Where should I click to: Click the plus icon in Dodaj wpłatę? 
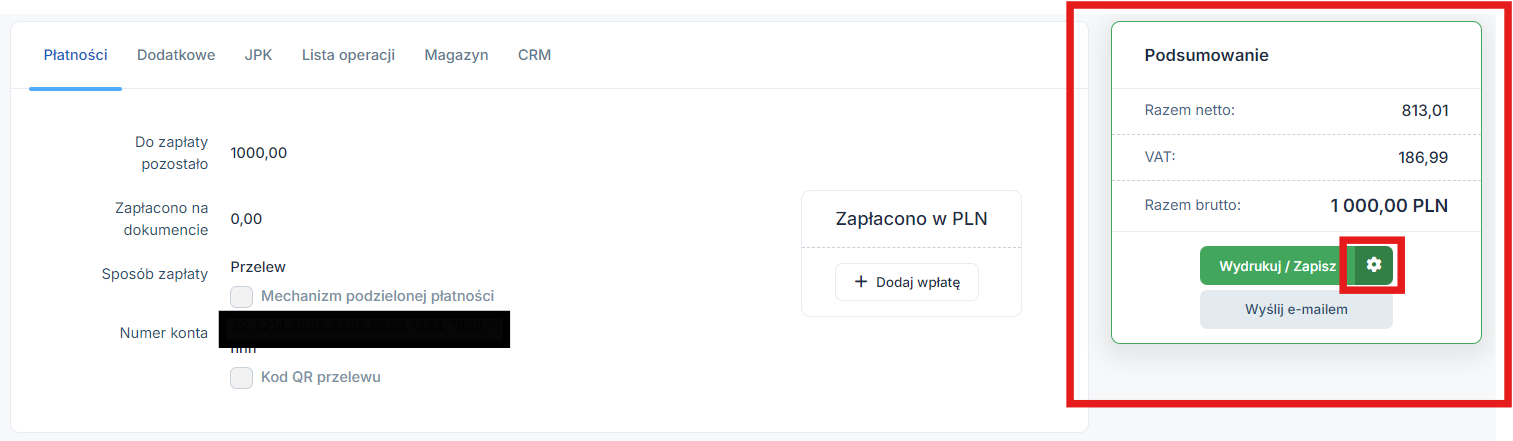(x=861, y=283)
